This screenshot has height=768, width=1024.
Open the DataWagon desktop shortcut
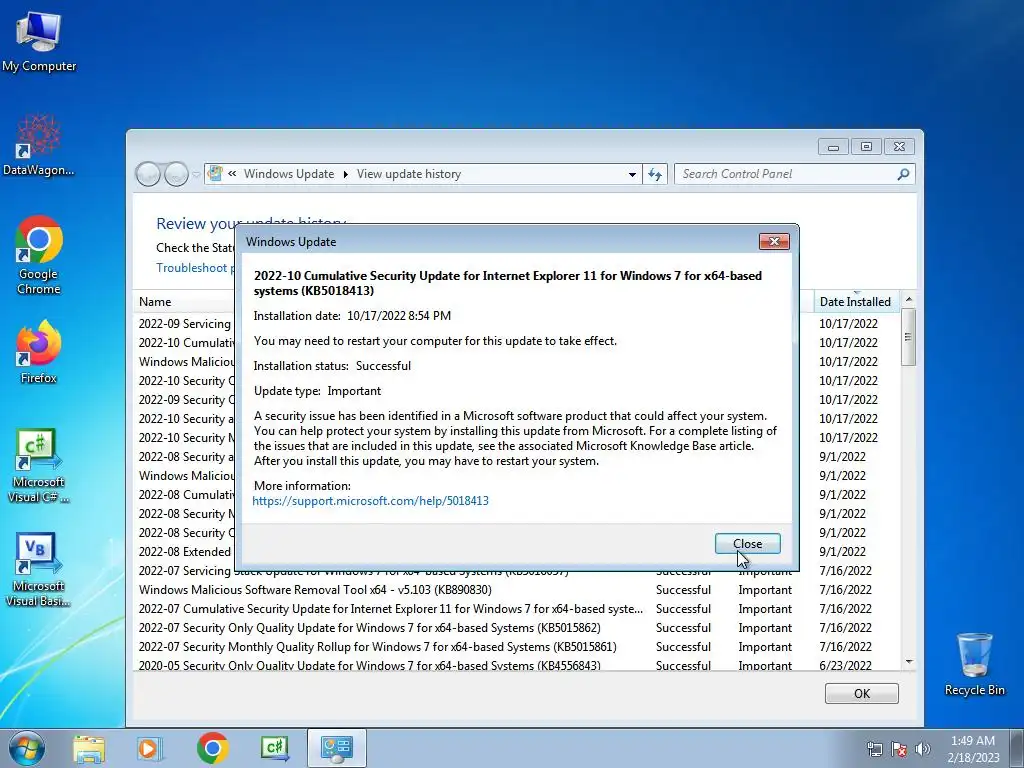tap(39, 145)
